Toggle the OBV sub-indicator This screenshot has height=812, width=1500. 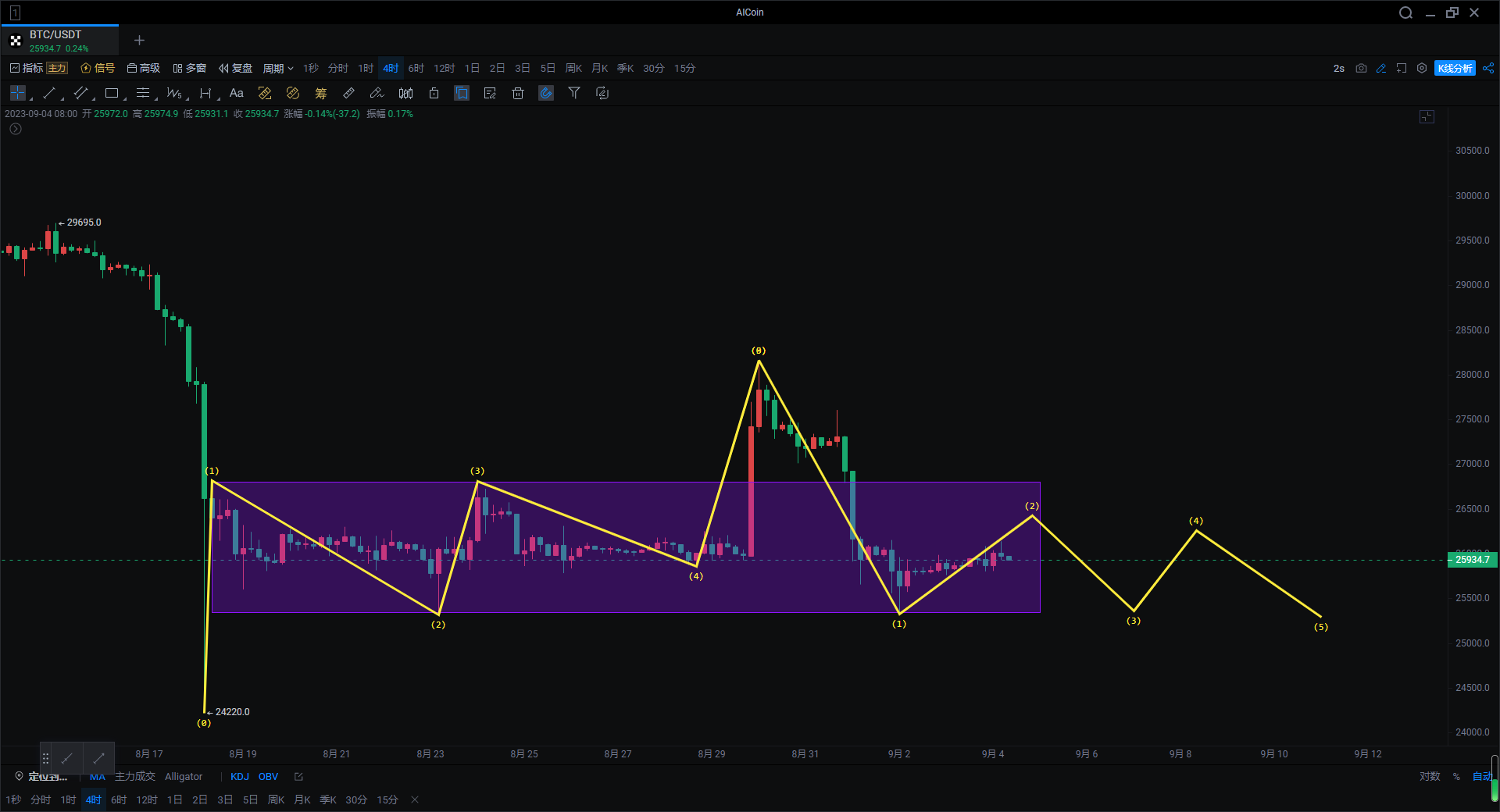pyautogui.click(x=268, y=777)
